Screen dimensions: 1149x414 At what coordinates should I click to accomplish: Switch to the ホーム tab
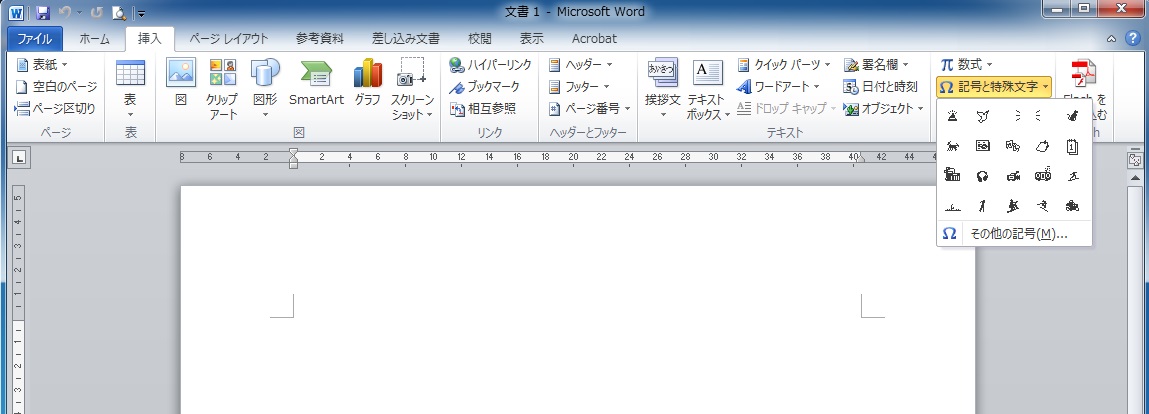point(94,39)
